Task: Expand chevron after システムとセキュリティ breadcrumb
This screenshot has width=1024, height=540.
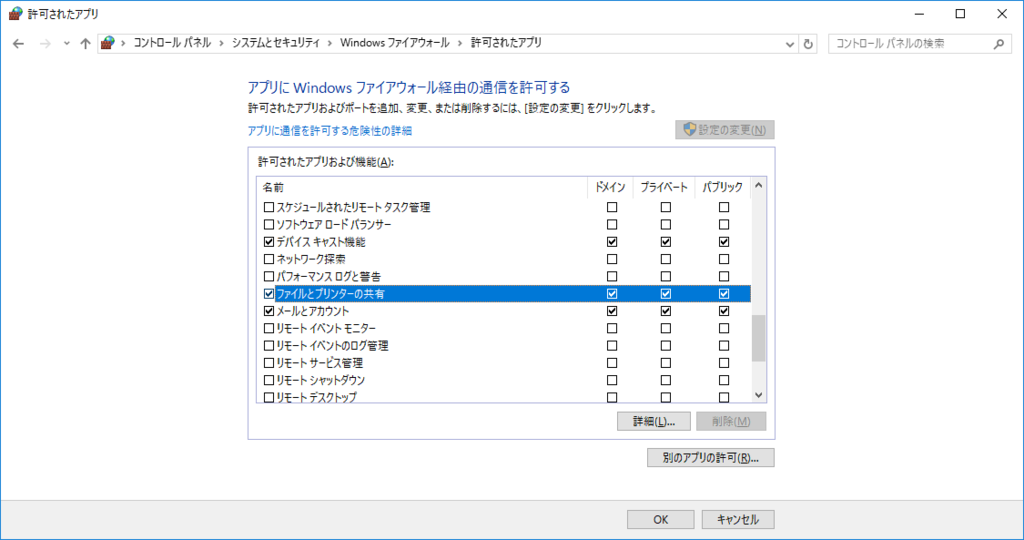Action: [x=330, y=43]
